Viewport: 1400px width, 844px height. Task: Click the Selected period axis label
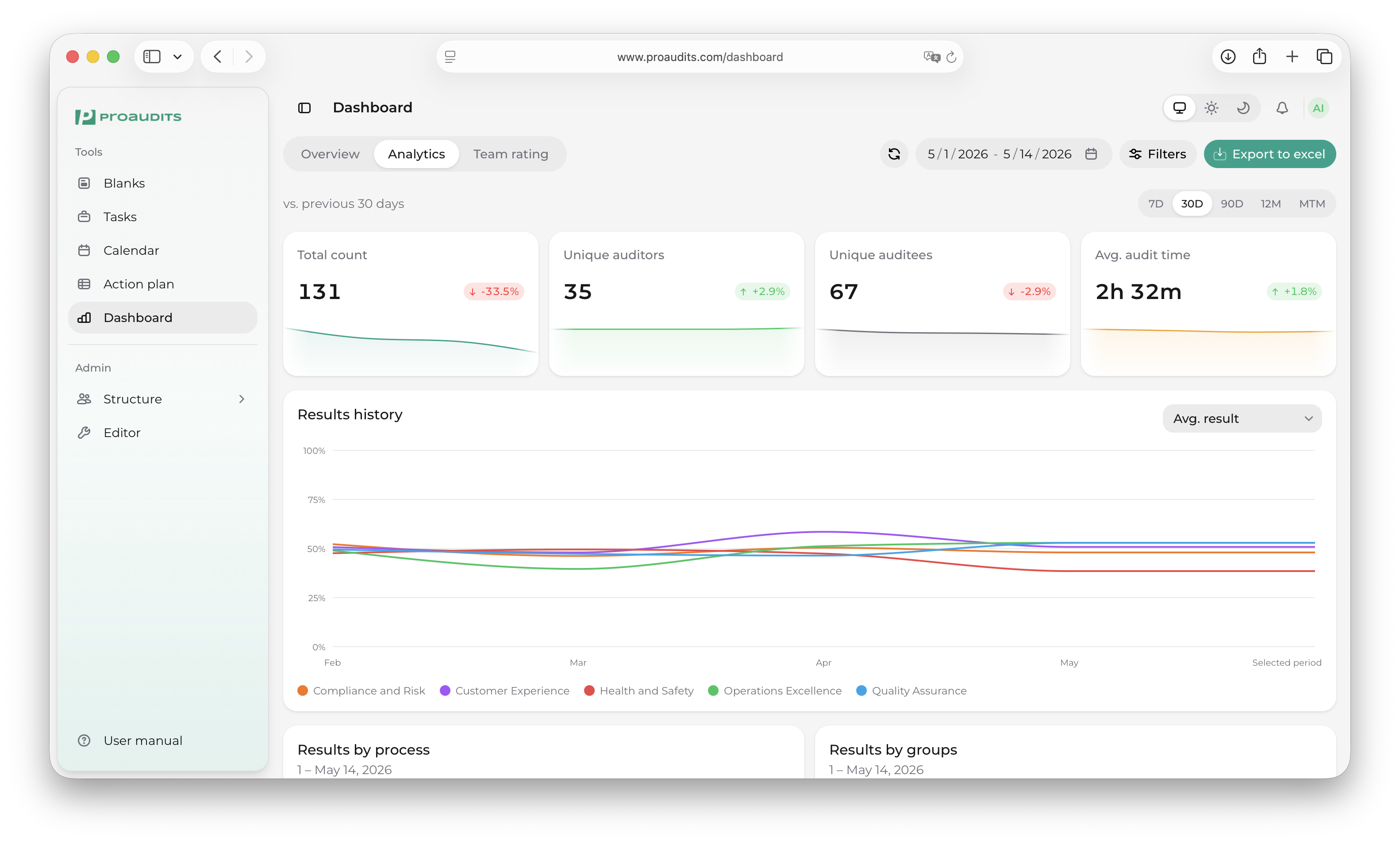tap(1286, 662)
